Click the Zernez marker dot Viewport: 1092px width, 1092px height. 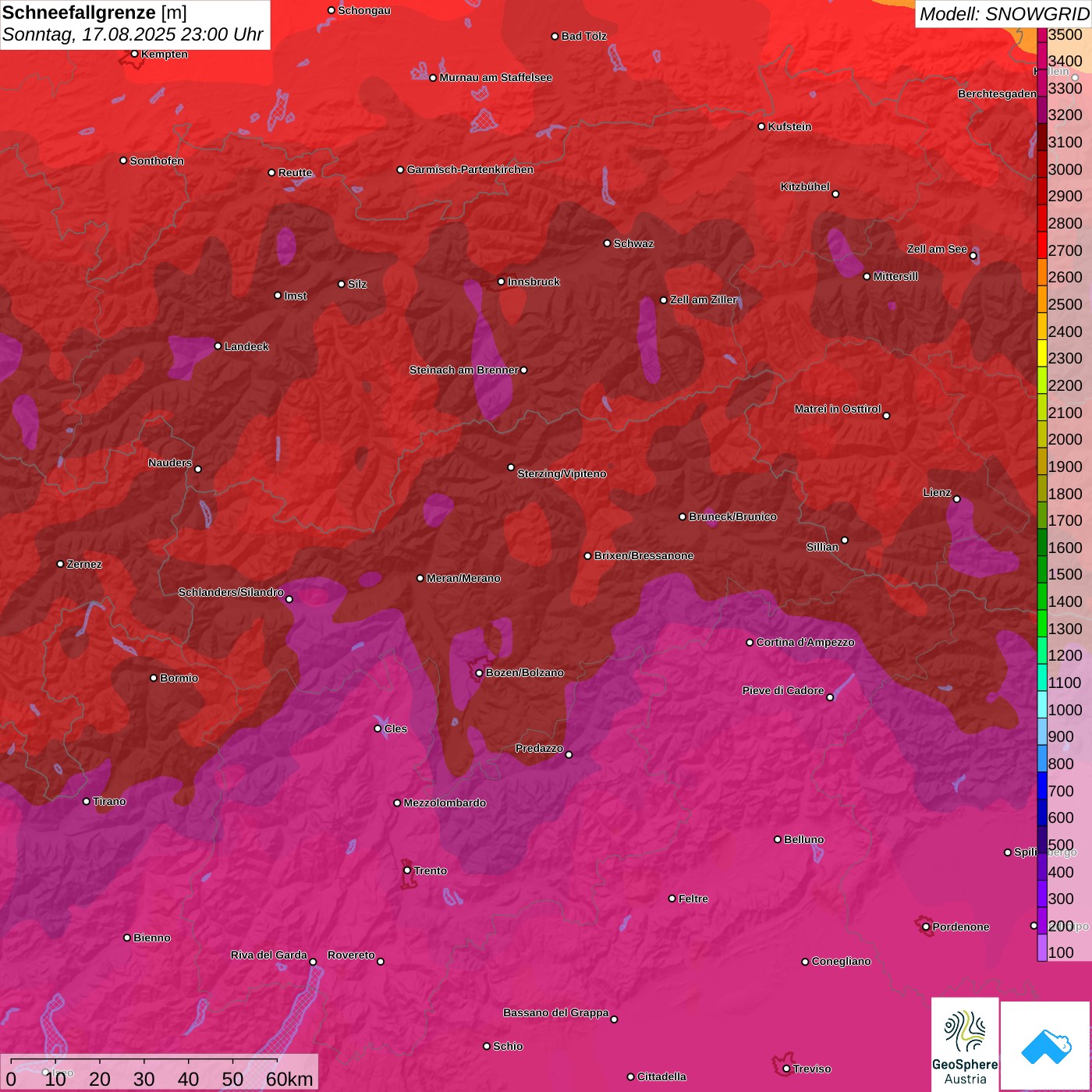click(60, 564)
